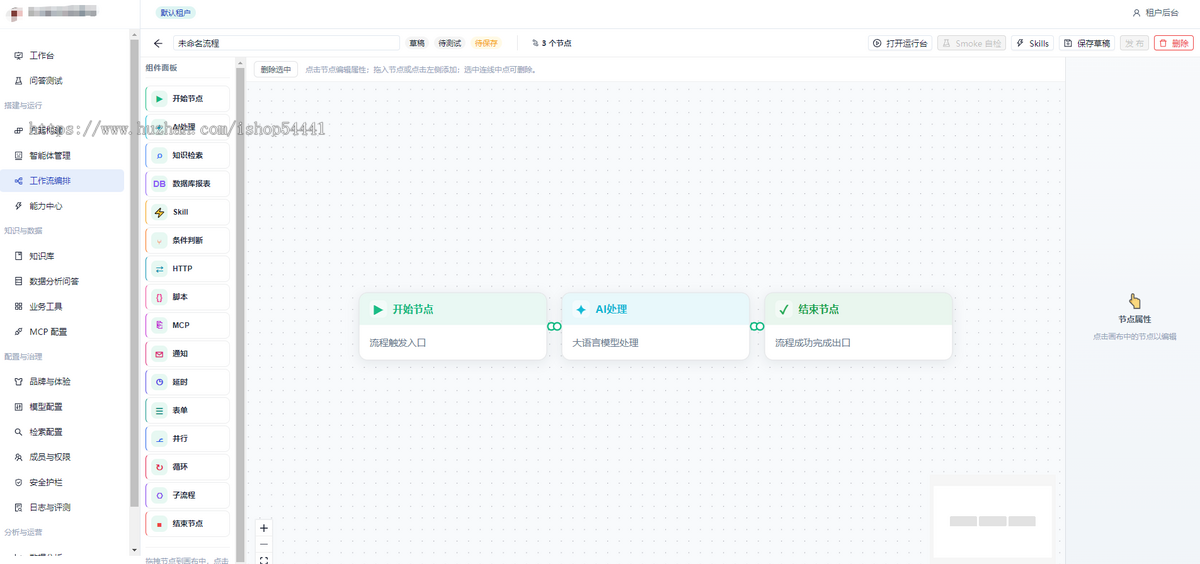Click the sidebar scrollbar down arrow

coord(134,550)
